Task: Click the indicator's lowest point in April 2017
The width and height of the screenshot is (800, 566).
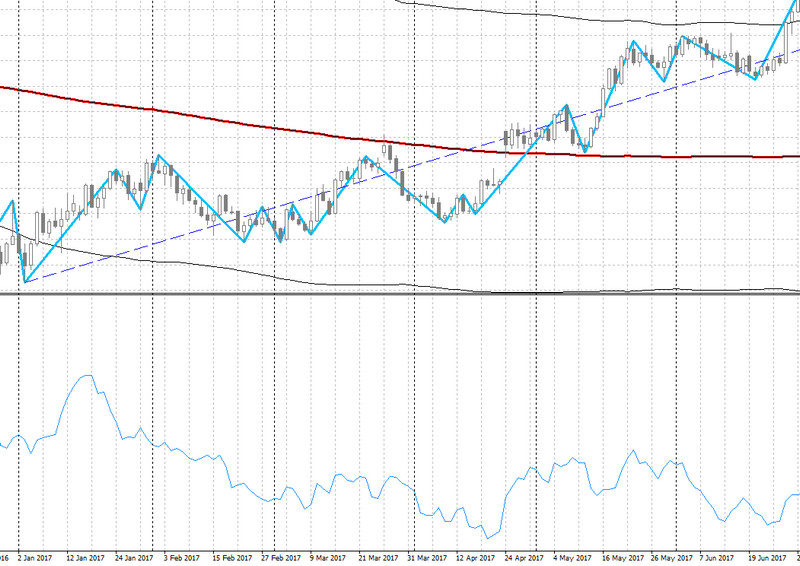Action: click(x=489, y=538)
